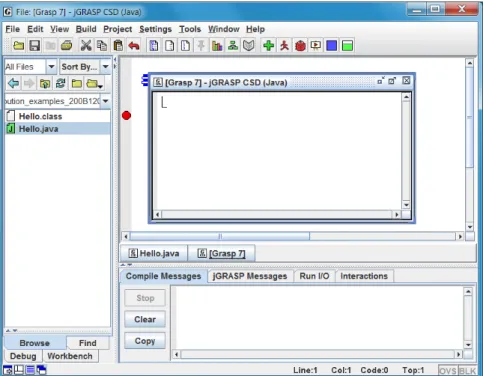Click the messages pane scroll down arrow
This screenshot has width=483, height=376.
point(468,345)
